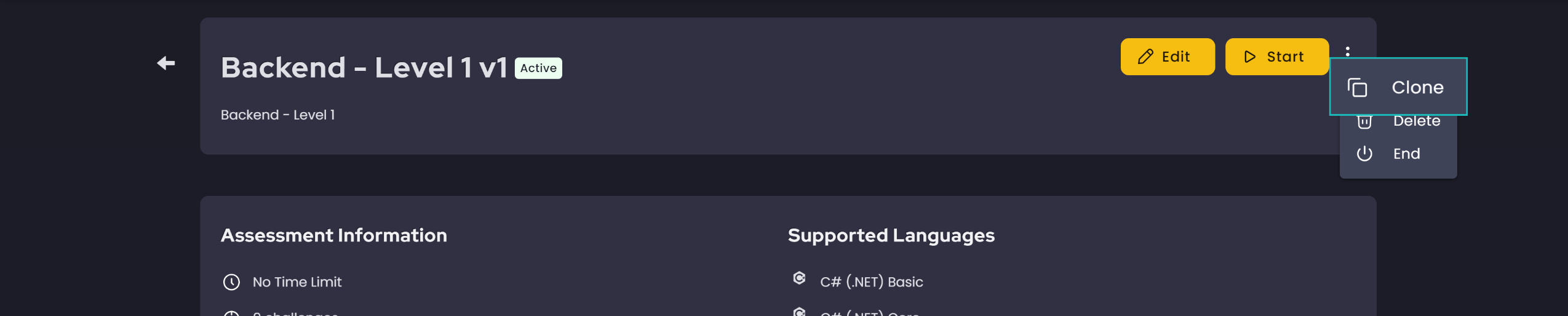Image resolution: width=1568 pixels, height=316 pixels.
Task: Click the Supported Languages heading
Action: (x=891, y=235)
